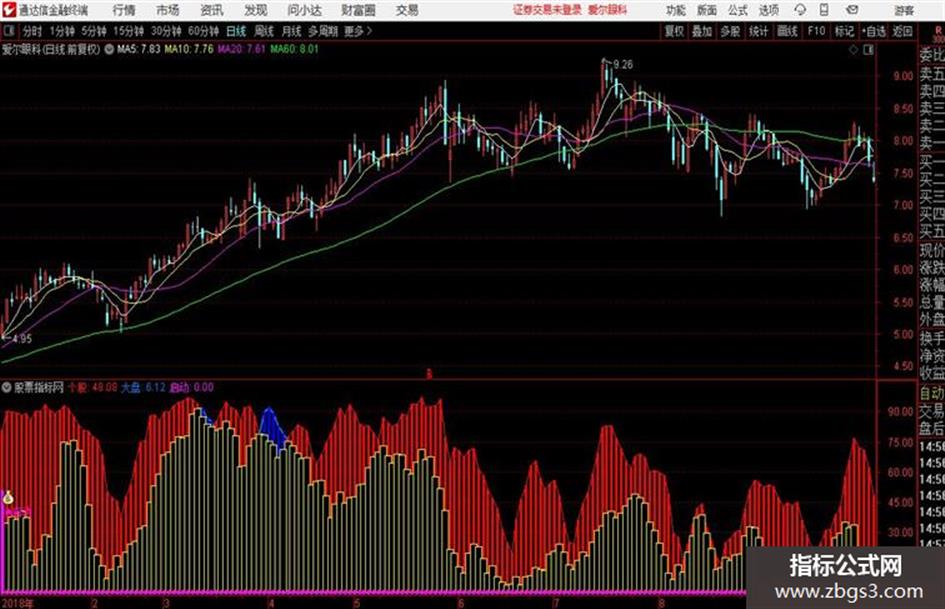The image size is (945, 609).
Task: Expand the indicator dropdown beside 爱尔眼科 title
Action: 109,49
